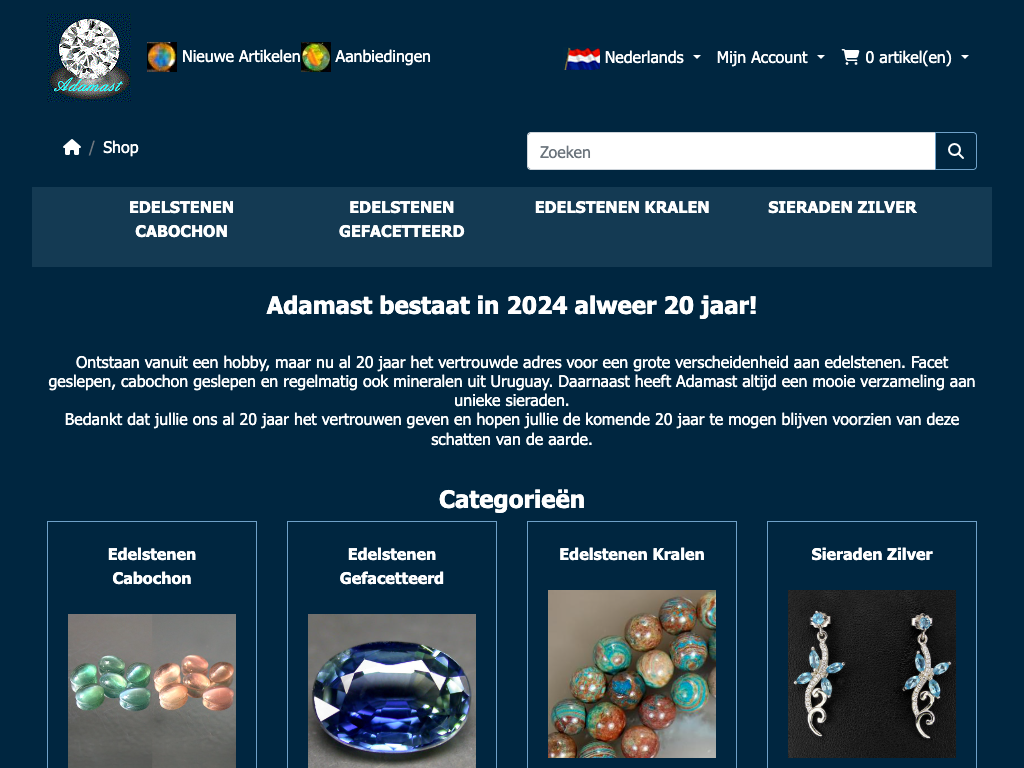Click the magnifying glass search button
This screenshot has width=1024, height=768.
955,152
